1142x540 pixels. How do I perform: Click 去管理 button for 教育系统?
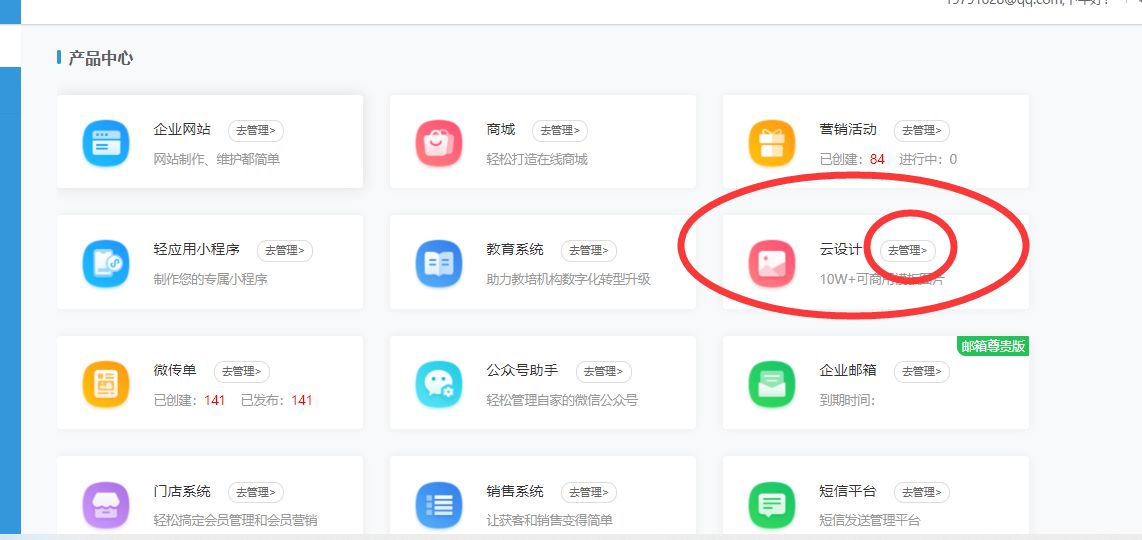588,251
